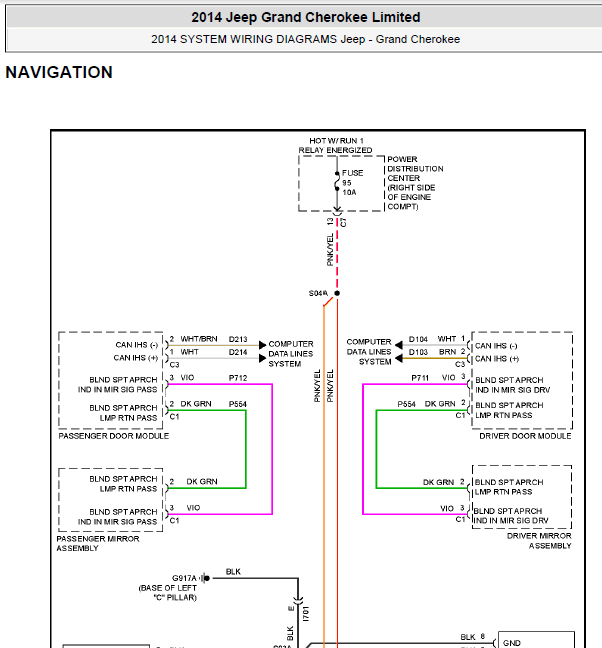The width and height of the screenshot is (602, 648).
Task: Select the C7 connector label
Action: coord(343,222)
